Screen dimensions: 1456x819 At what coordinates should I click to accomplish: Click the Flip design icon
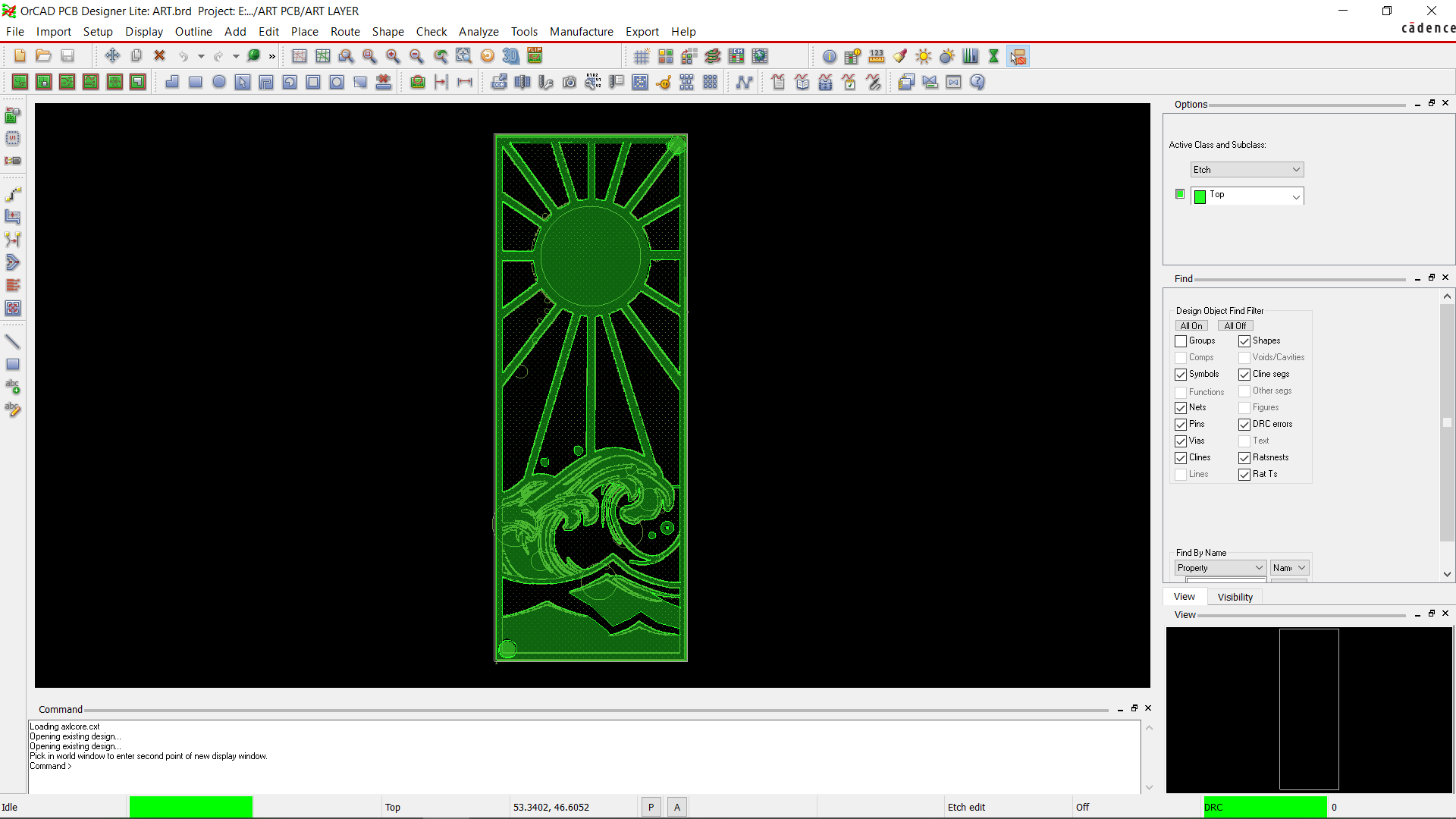pyautogui.click(x=535, y=56)
